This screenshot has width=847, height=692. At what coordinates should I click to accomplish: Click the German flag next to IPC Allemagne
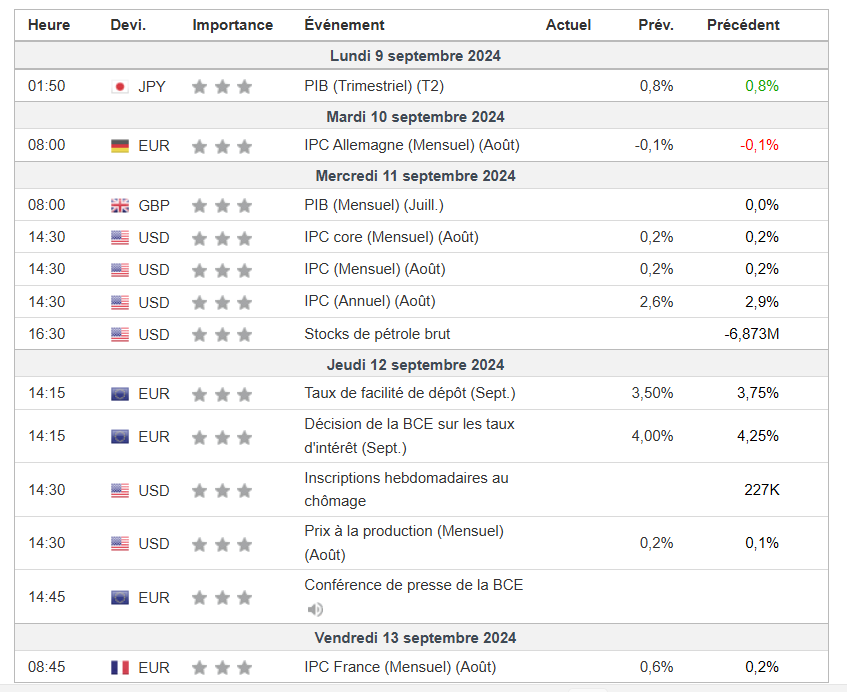point(120,146)
